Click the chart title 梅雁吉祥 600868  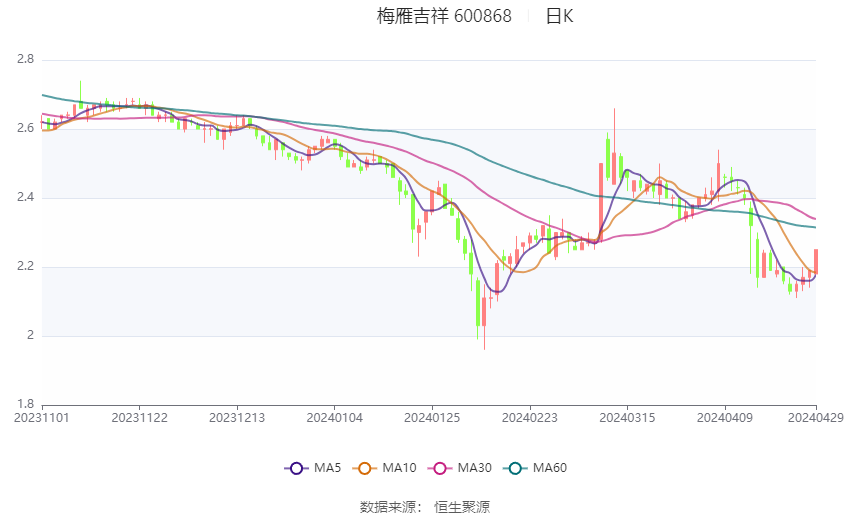tap(444, 16)
